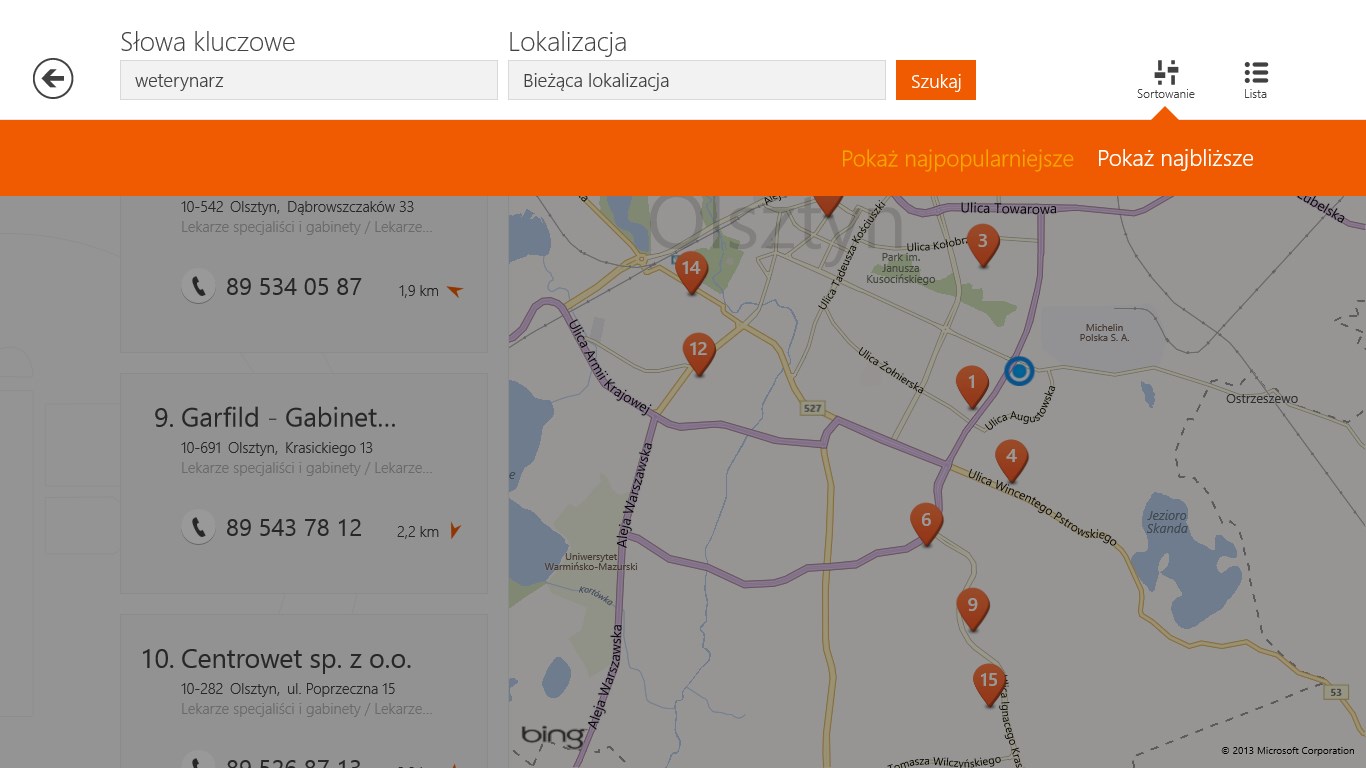Select the Pokaż najbliższe sorting option

tap(1175, 158)
